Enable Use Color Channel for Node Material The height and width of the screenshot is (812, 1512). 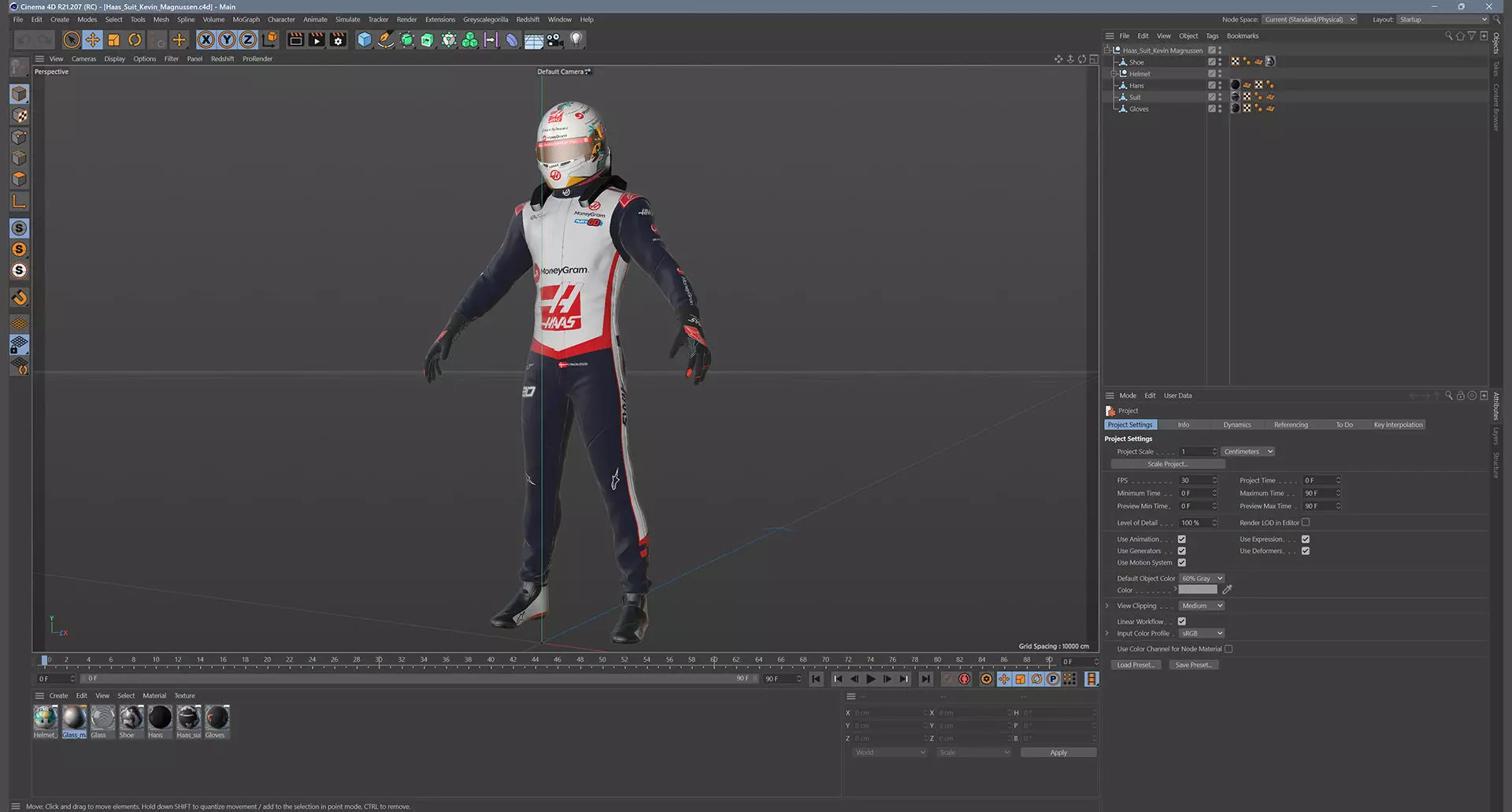(x=1228, y=649)
